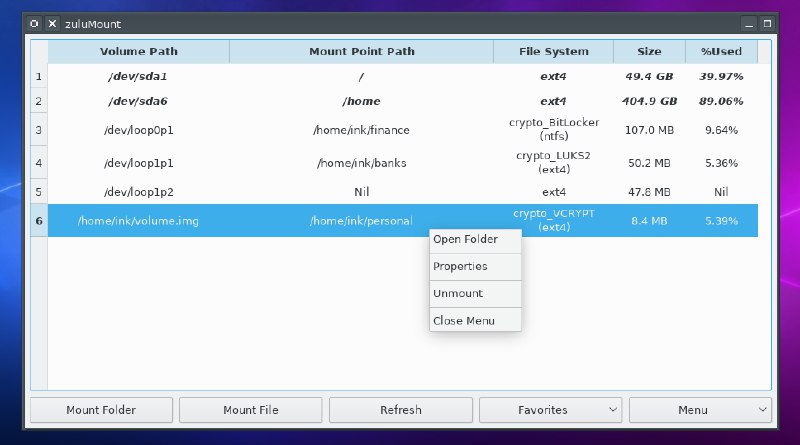
Task: Open the Menu dropdown button
Action: (700, 410)
